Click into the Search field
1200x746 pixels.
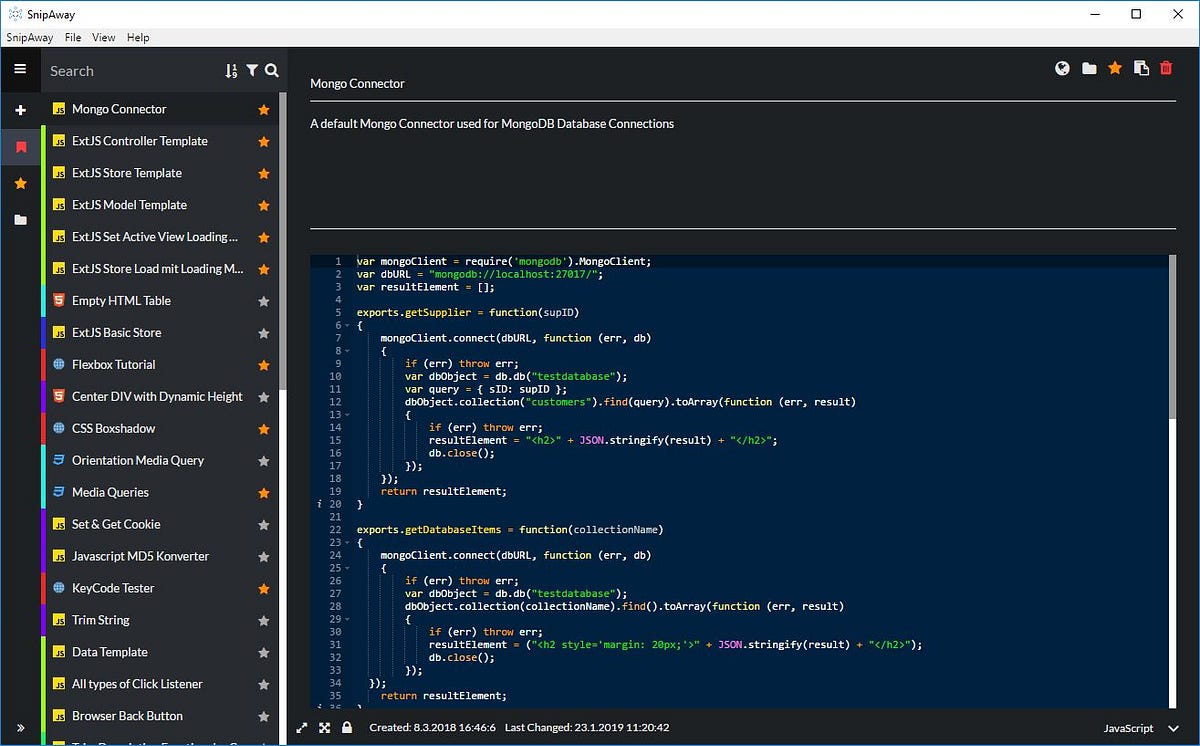(134, 71)
